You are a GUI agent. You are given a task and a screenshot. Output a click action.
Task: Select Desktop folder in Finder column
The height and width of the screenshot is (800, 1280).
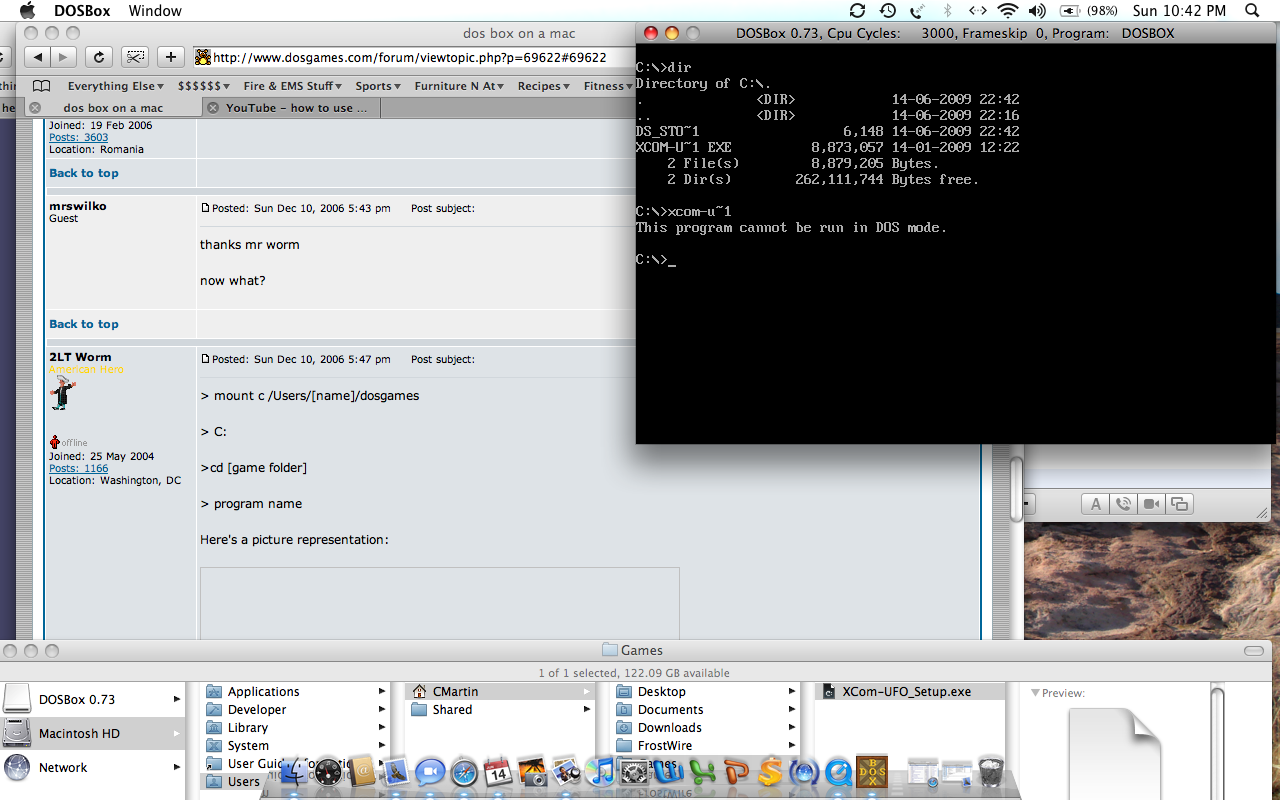[x=706, y=691]
